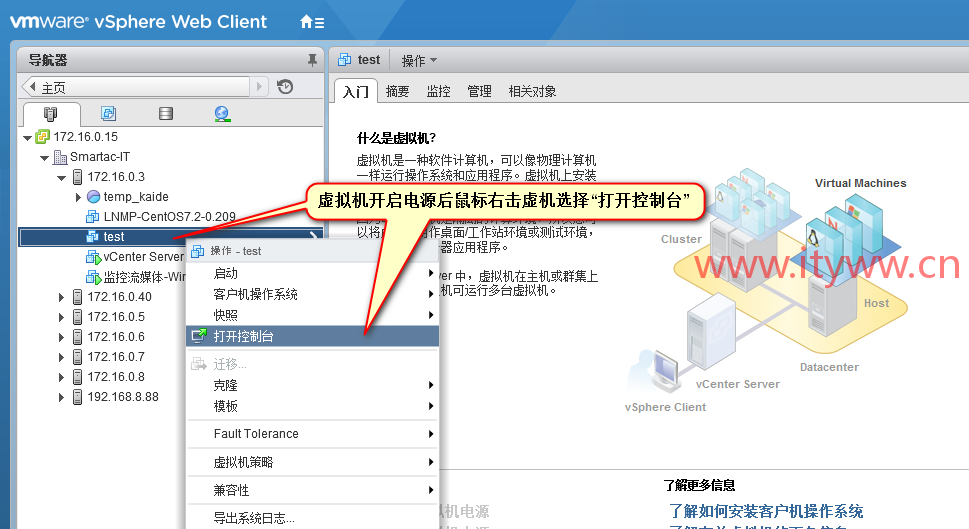Open the 兼容性 compatibility submenu

pos(313,490)
